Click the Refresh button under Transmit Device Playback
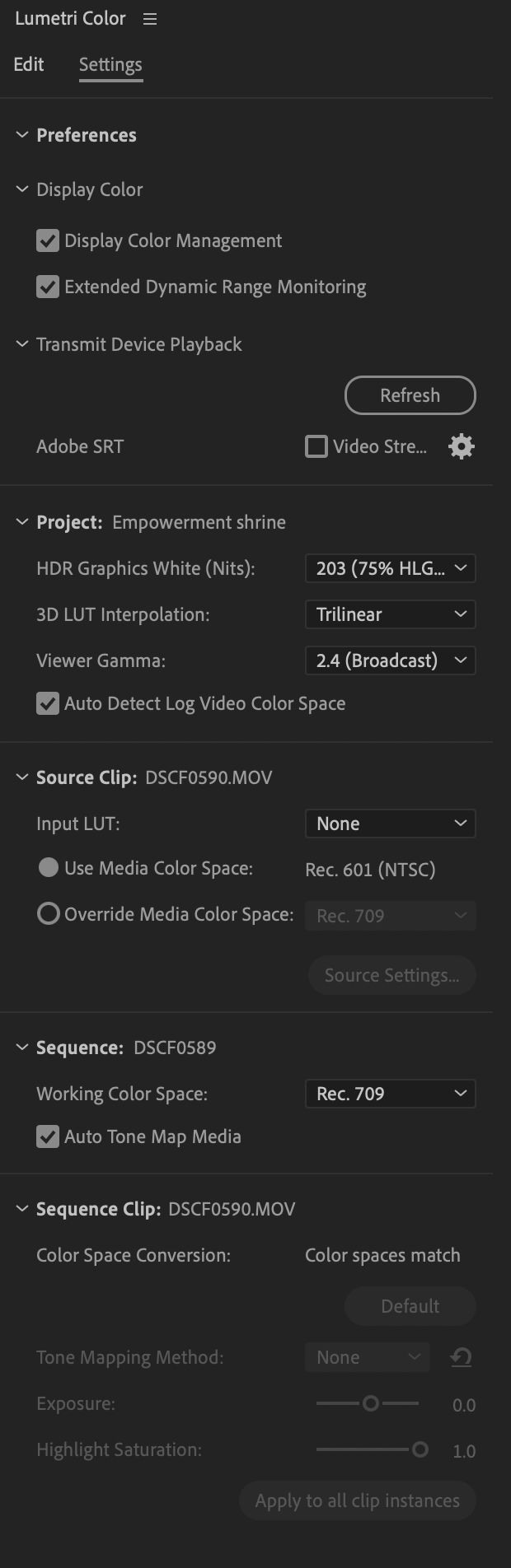The height and width of the screenshot is (1568, 511). click(x=410, y=395)
